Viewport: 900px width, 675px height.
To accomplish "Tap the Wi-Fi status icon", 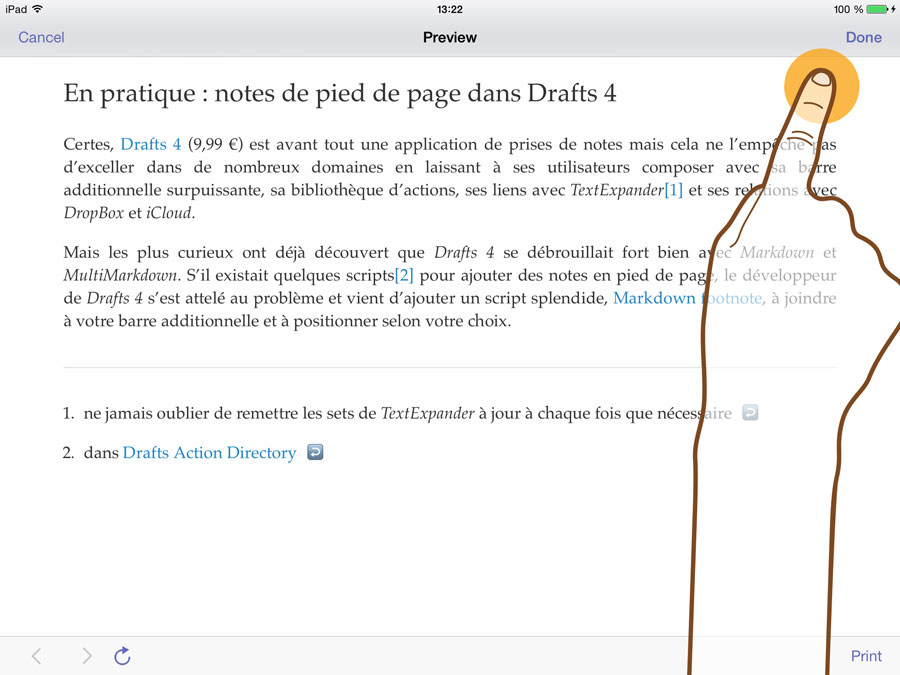I will [38, 9].
